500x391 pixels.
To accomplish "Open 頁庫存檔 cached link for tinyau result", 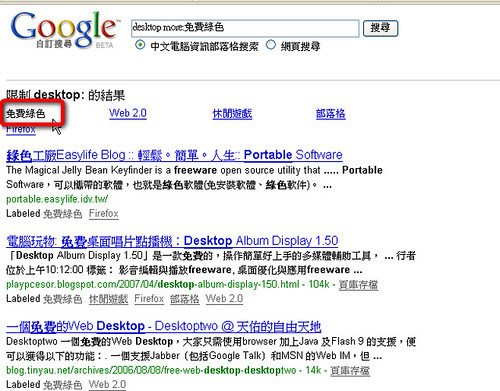I will (x=350, y=371).
